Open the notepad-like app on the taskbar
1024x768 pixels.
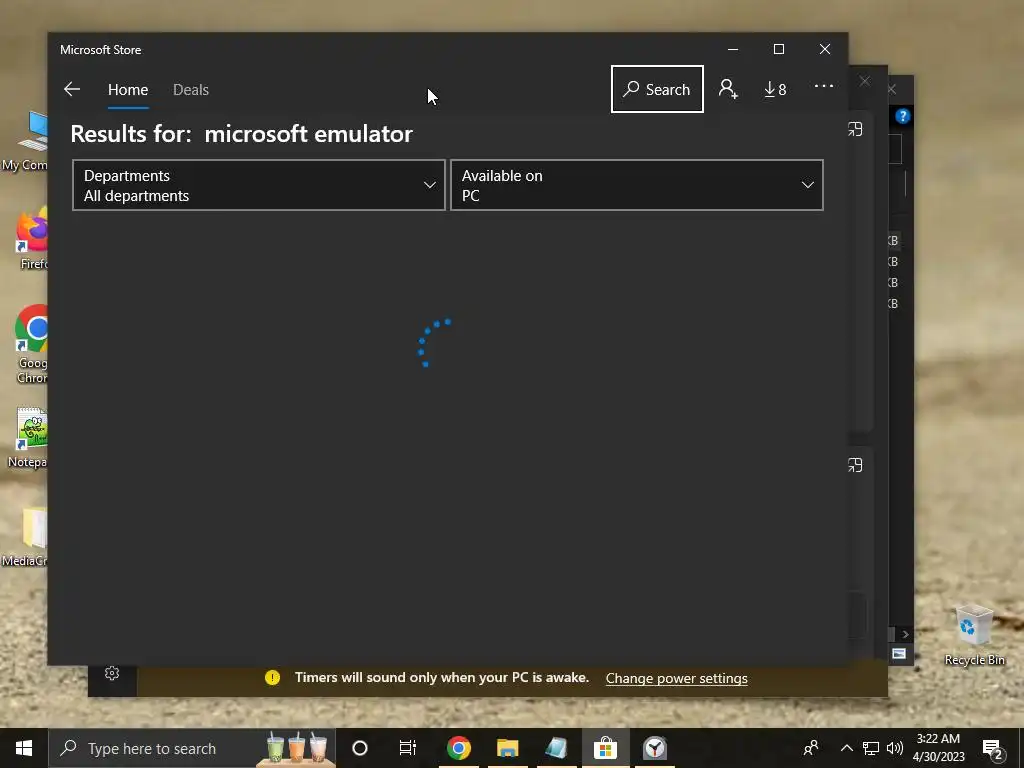[x=556, y=748]
